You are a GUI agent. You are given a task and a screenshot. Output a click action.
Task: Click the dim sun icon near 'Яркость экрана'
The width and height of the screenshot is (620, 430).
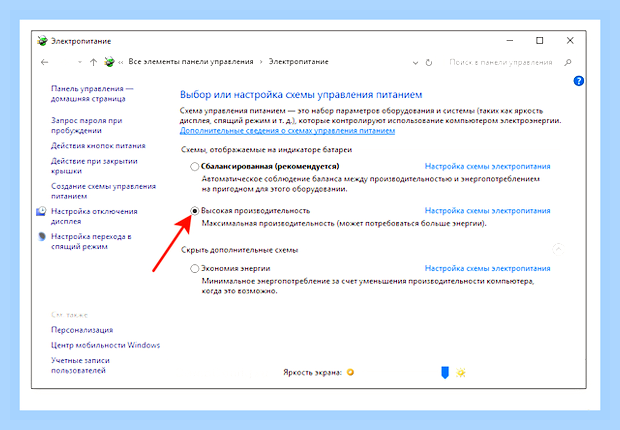pos(350,372)
